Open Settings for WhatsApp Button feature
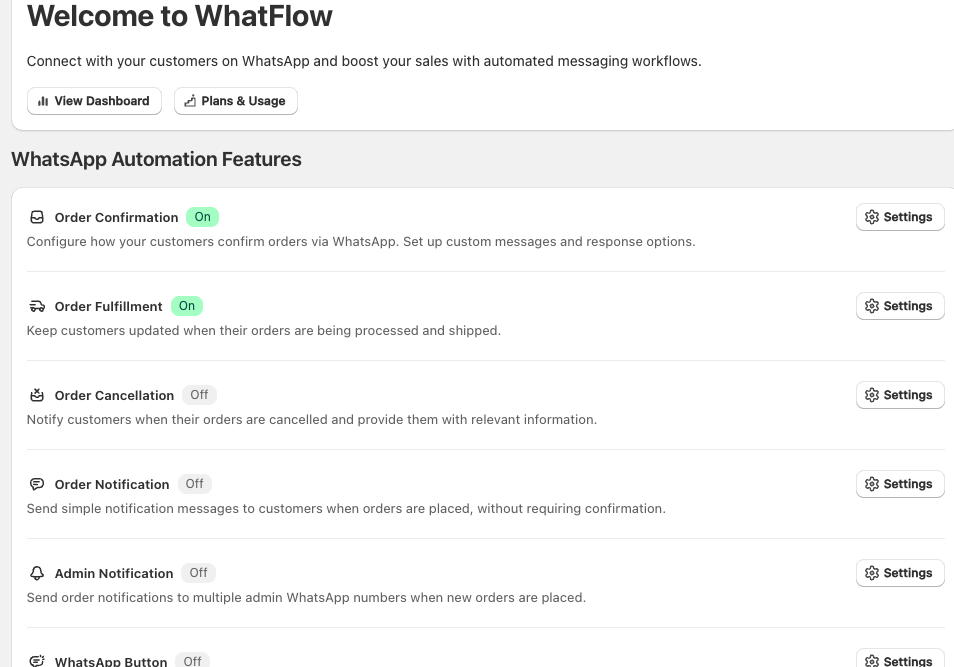This screenshot has height=667, width=954. click(x=900, y=660)
